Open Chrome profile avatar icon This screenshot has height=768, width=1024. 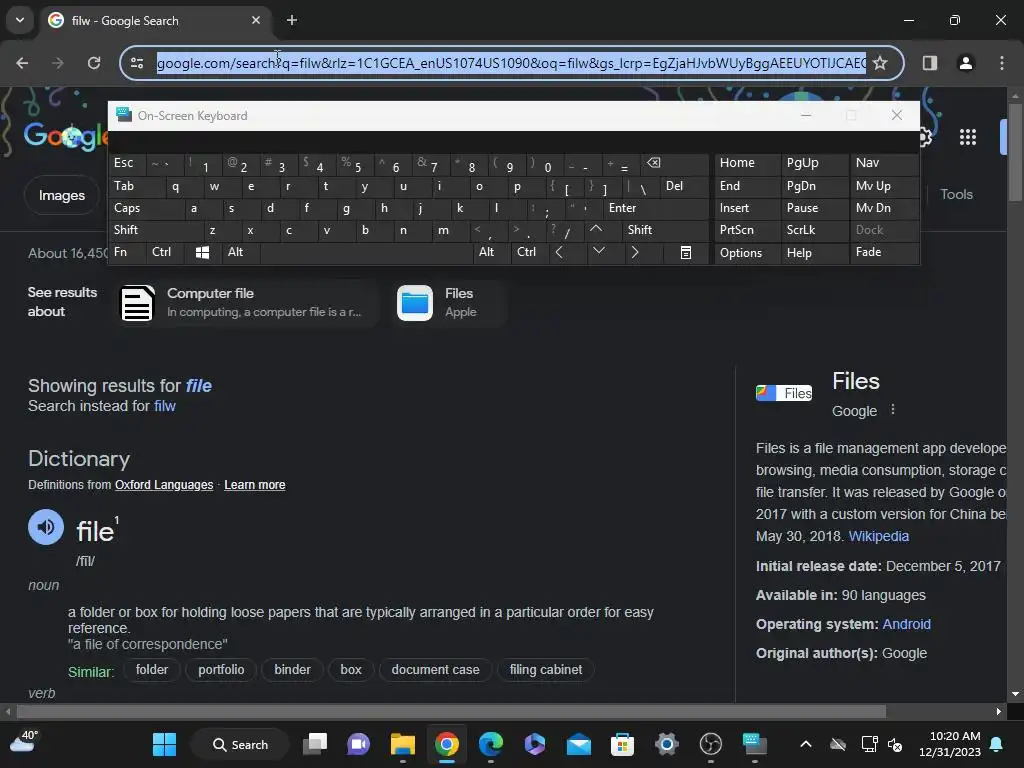pyautogui.click(x=965, y=63)
